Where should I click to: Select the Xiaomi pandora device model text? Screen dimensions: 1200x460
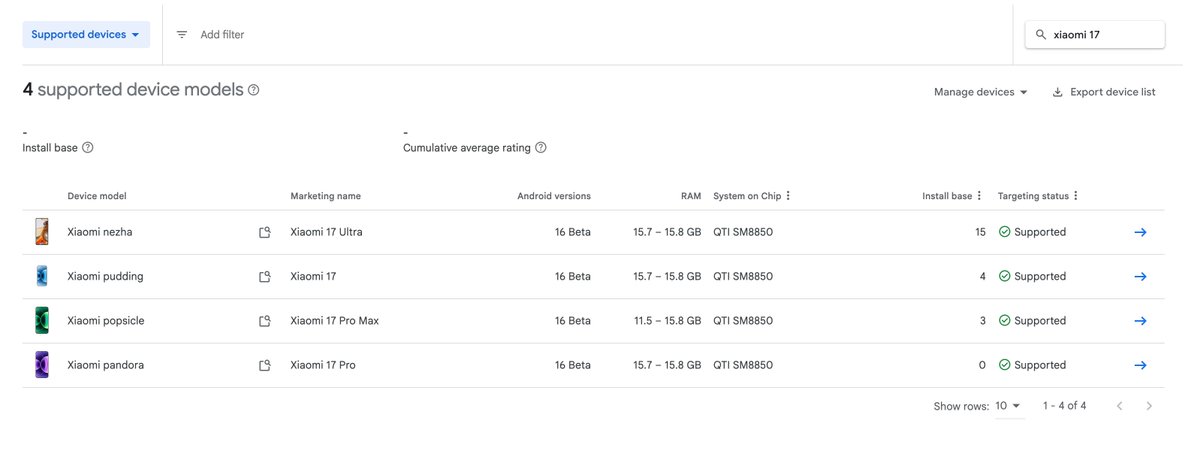105,365
